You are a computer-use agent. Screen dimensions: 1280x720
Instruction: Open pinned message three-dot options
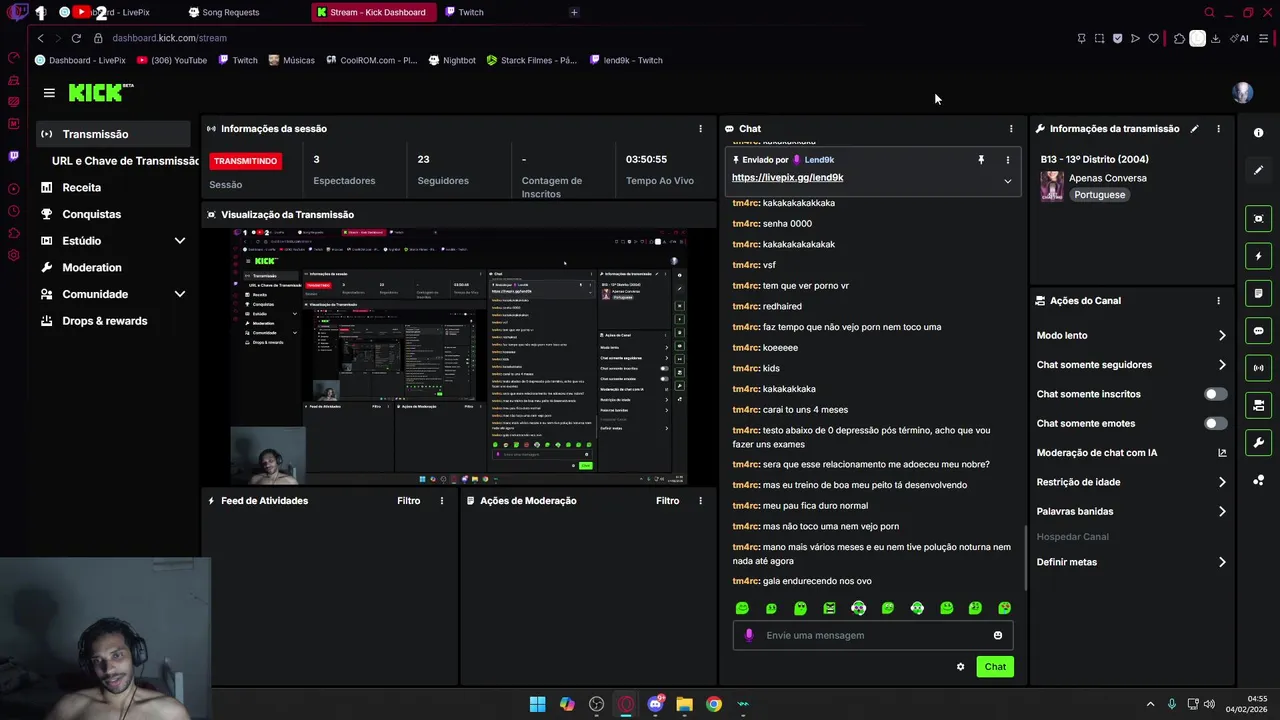[x=1007, y=160]
